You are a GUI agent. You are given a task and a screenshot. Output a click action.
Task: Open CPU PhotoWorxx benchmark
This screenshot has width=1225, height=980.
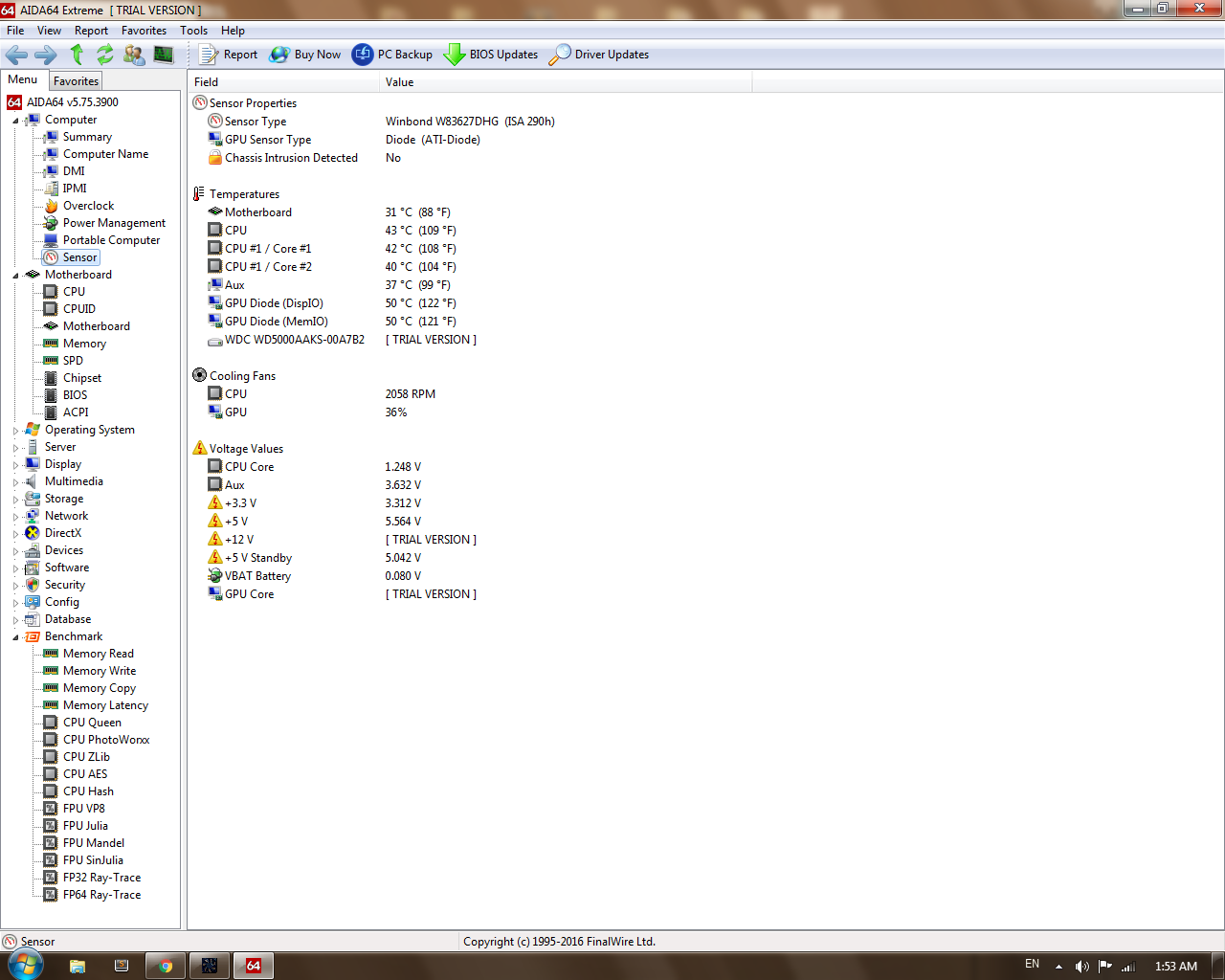point(106,740)
